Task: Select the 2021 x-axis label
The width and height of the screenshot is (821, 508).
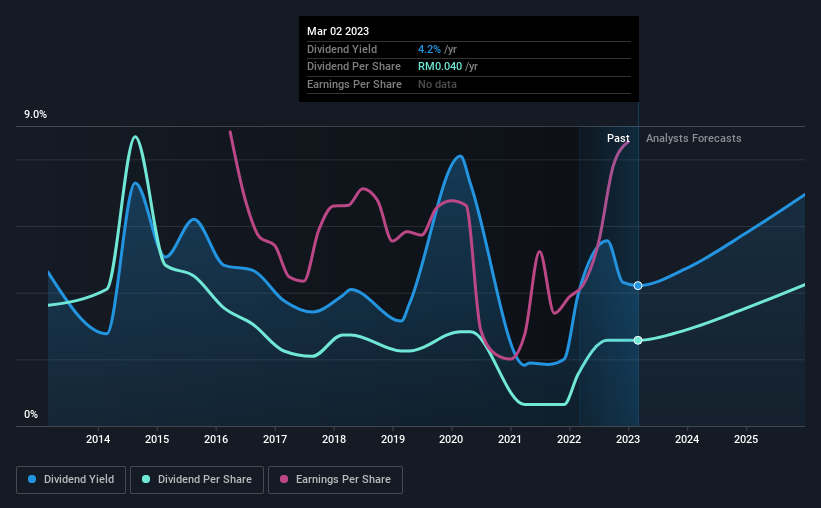Action: tap(510, 439)
